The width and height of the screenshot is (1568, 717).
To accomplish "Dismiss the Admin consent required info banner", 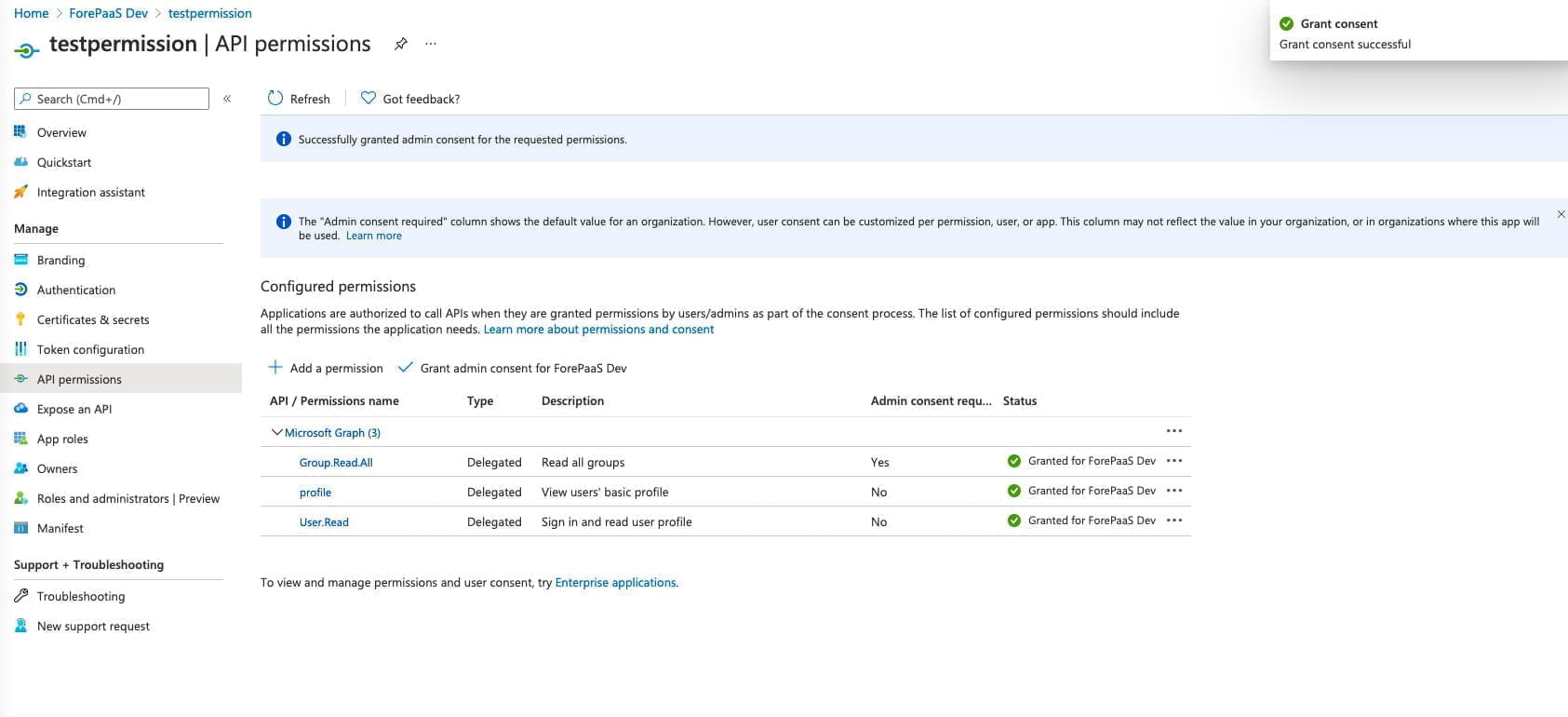I will point(1561,214).
